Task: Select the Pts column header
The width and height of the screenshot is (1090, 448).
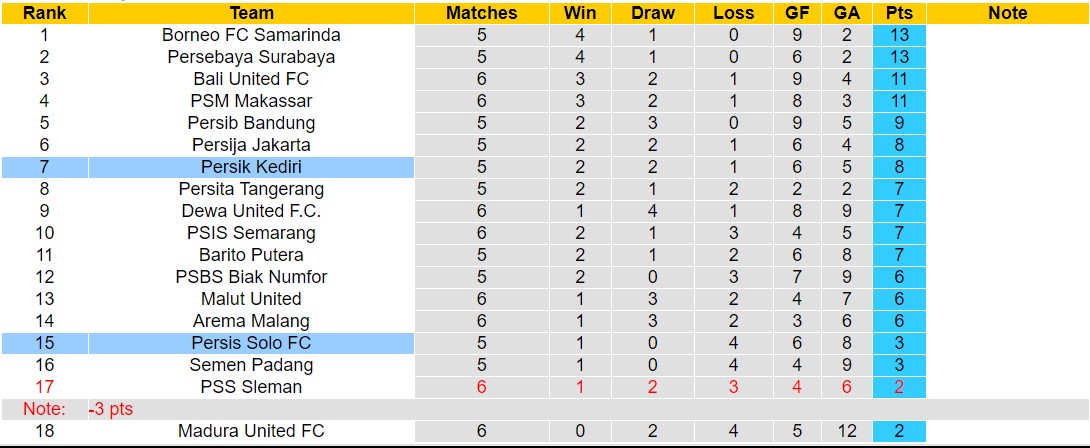Action: (x=899, y=13)
